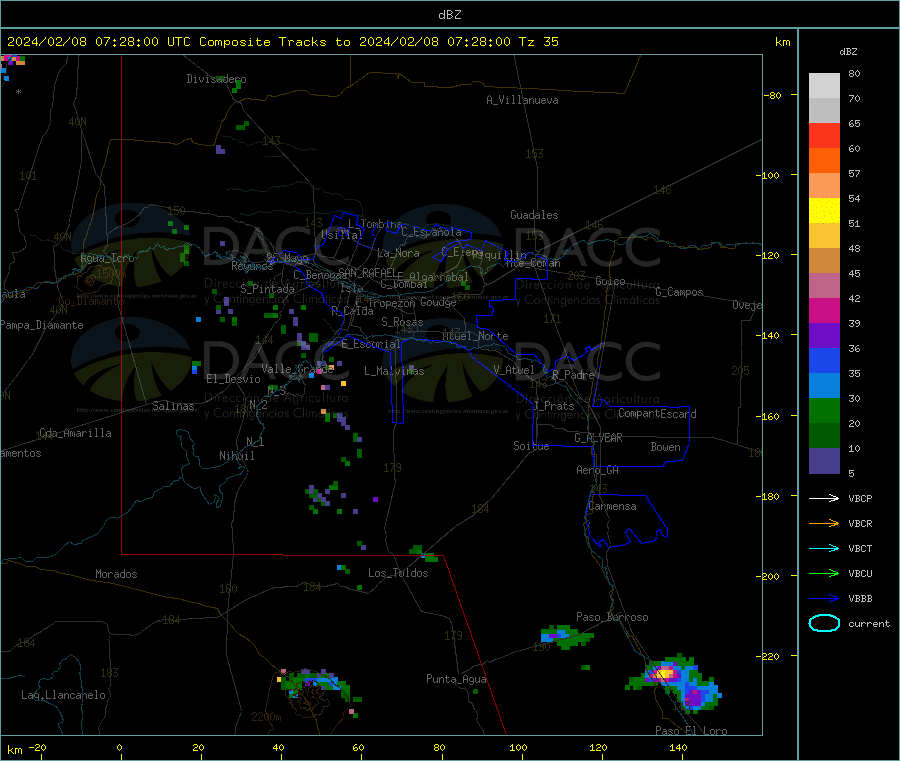Image resolution: width=900 pixels, height=761 pixels.
Task: Click the 'Los_Toldos' map label
Action: pos(398,573)
